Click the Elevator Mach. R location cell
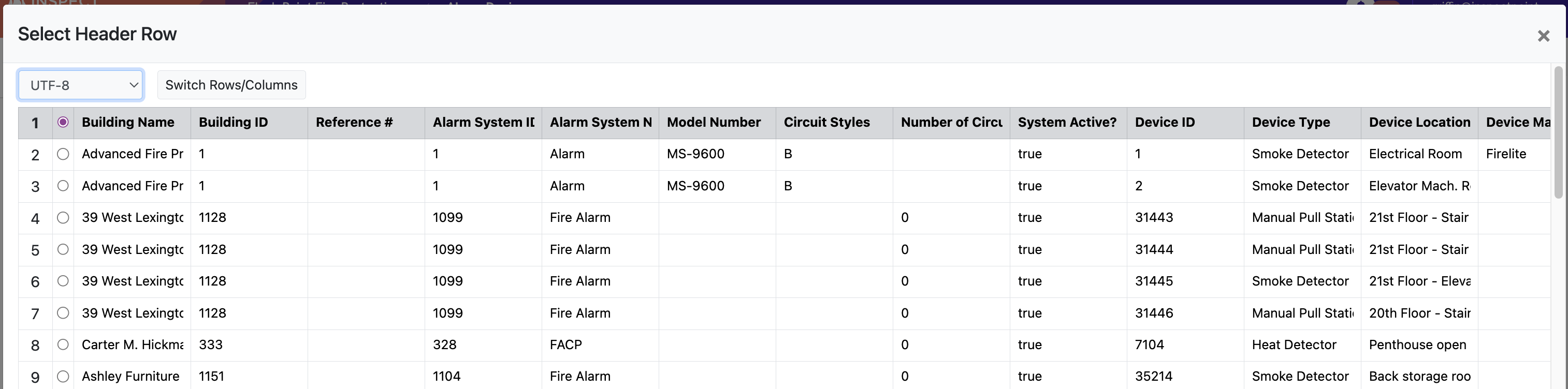This screenshot has width=1568, height=389. [x=1419, y=186]
